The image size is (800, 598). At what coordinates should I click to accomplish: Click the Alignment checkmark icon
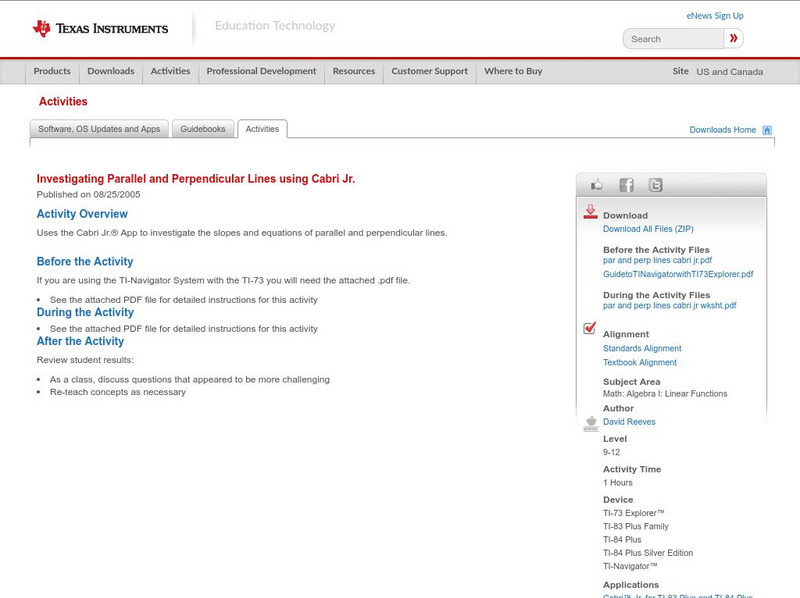(x=590, y=328)
